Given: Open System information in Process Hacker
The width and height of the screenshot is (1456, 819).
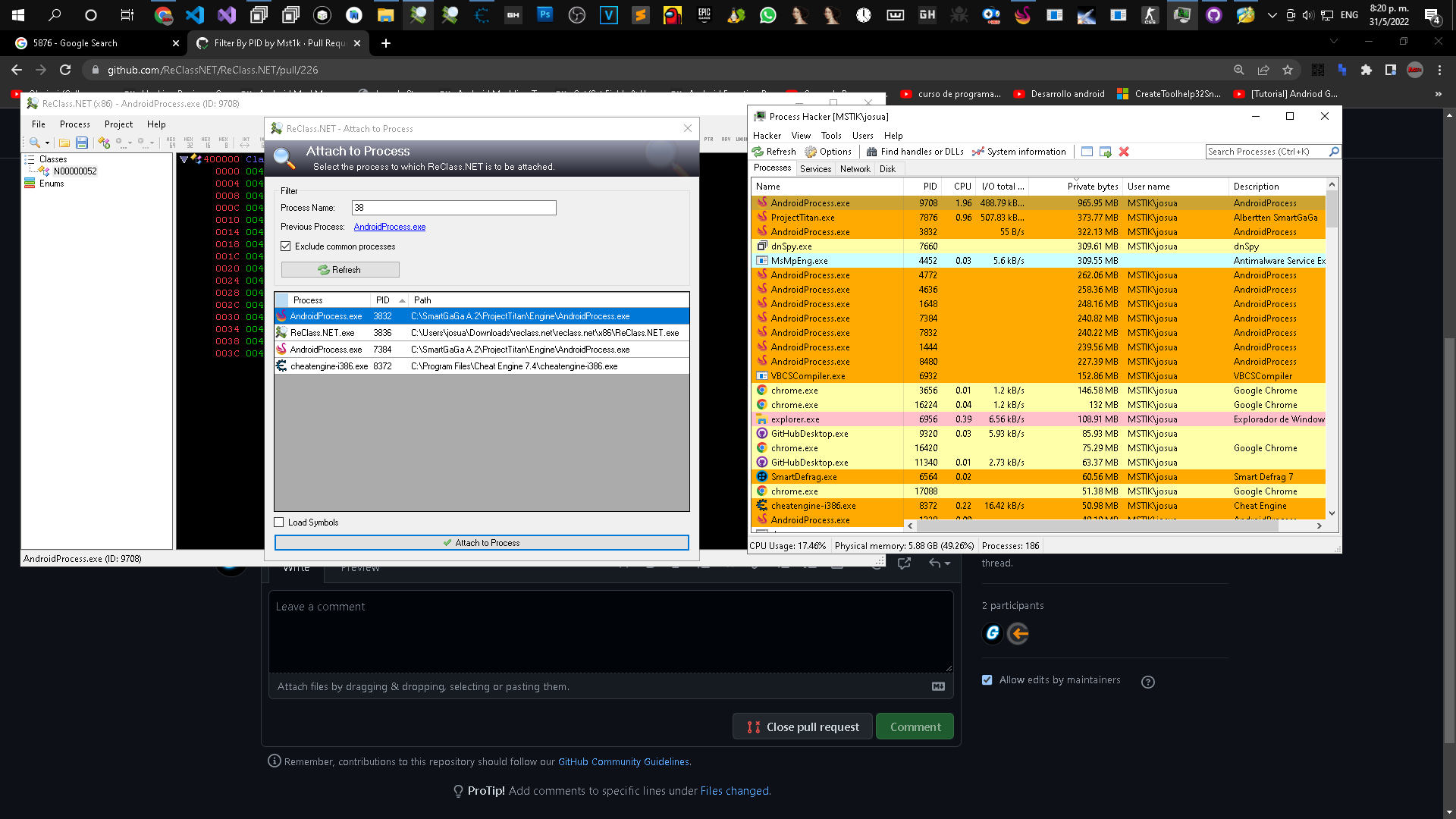Looking at the screenshot, I should tap(1018, 152).
